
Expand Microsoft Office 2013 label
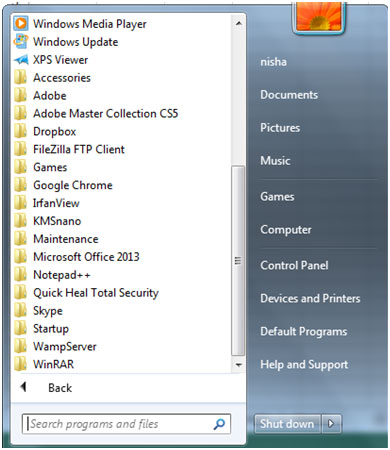86,257
